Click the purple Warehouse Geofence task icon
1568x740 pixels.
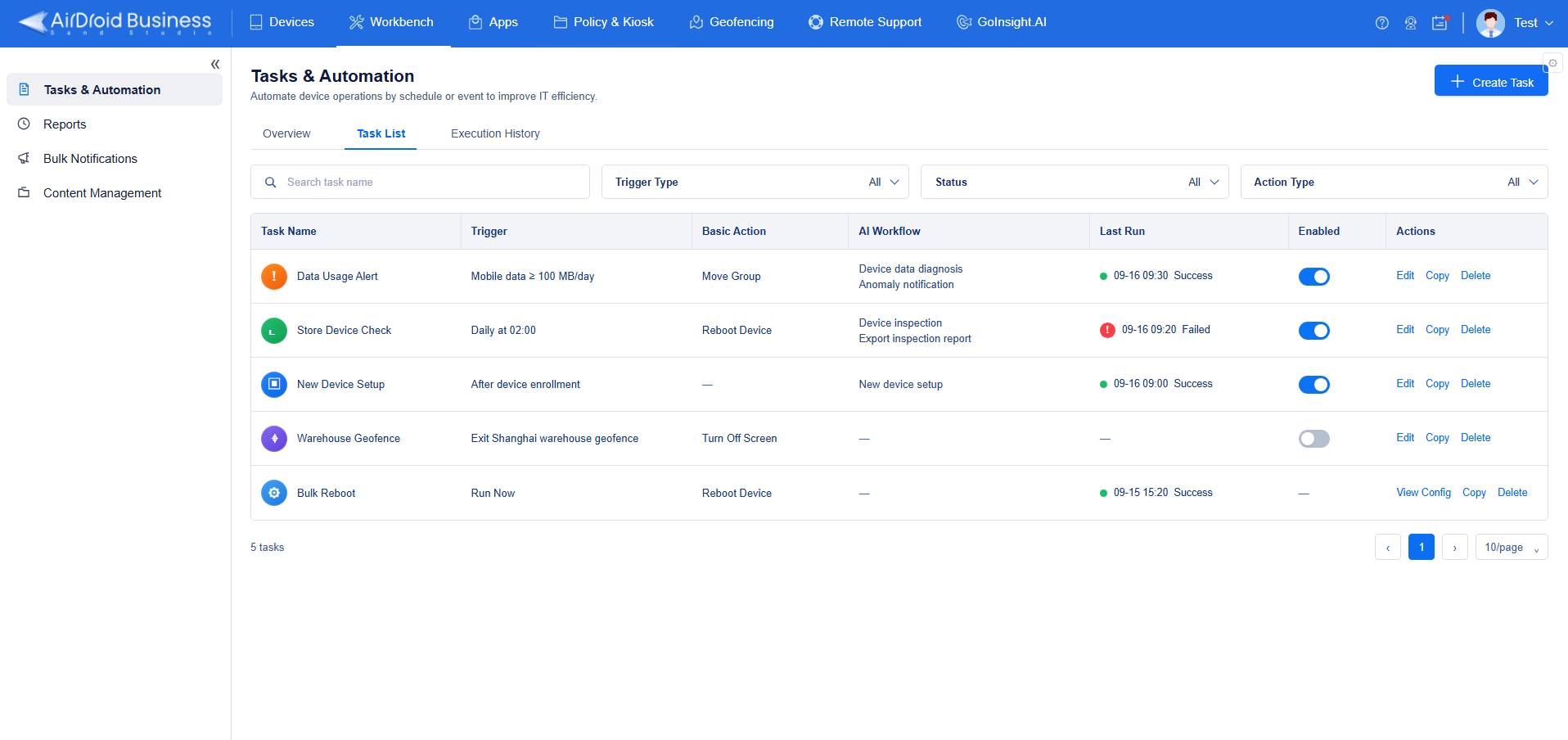(x=274, y=439)
